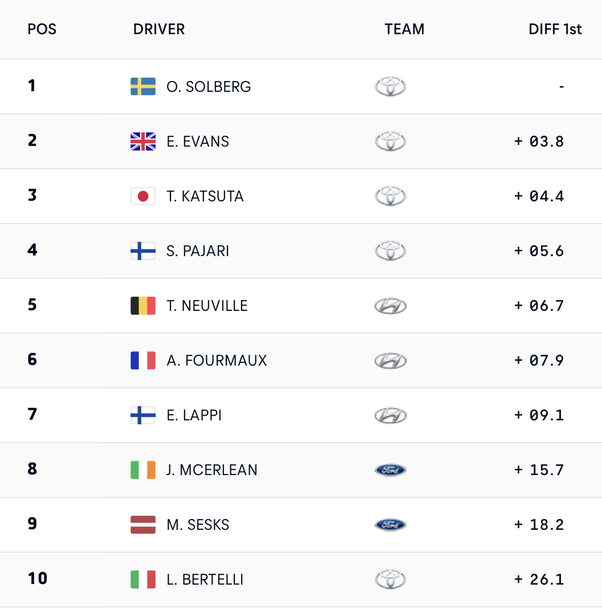Open driver name L. BERTELLI
This screenshot has height=608, width=602.
pos(205,579)
